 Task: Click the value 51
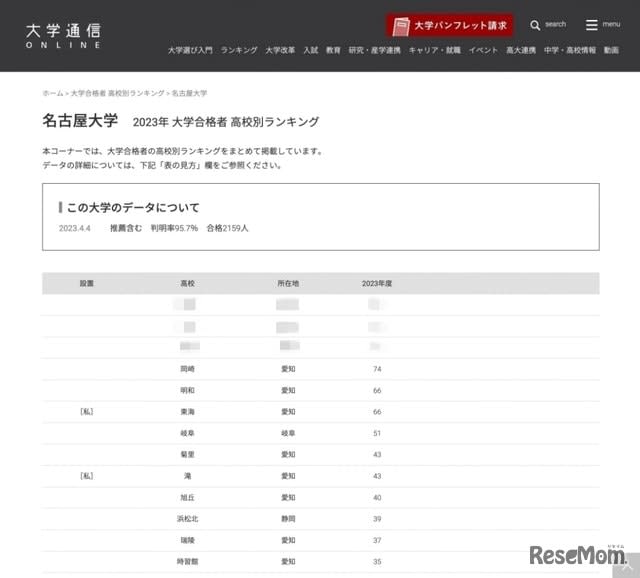[377, 433]
